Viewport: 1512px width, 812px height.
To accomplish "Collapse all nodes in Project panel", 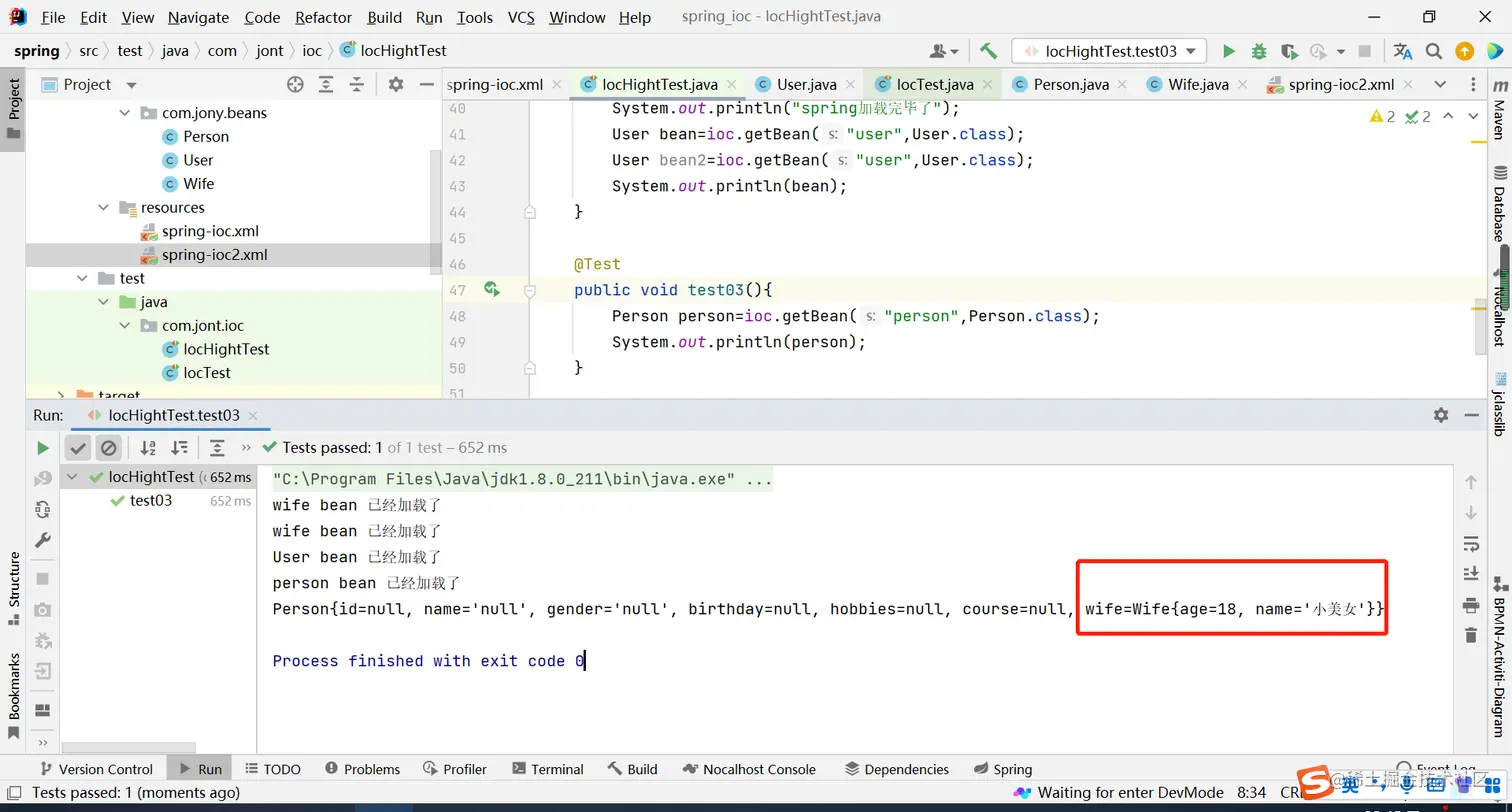I will click(356, 85).
